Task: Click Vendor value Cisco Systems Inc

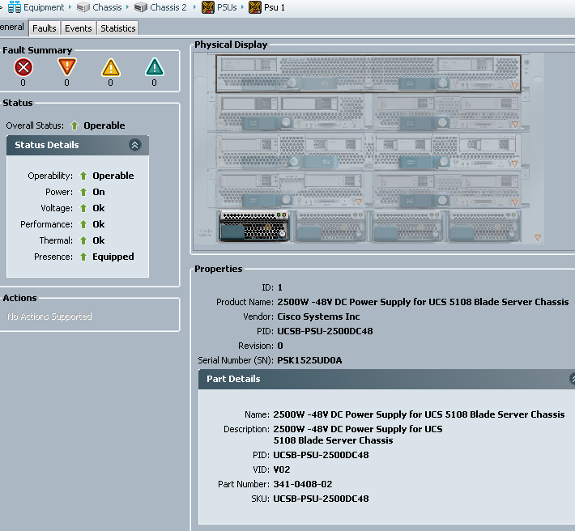Action: (x=318, y=316)
